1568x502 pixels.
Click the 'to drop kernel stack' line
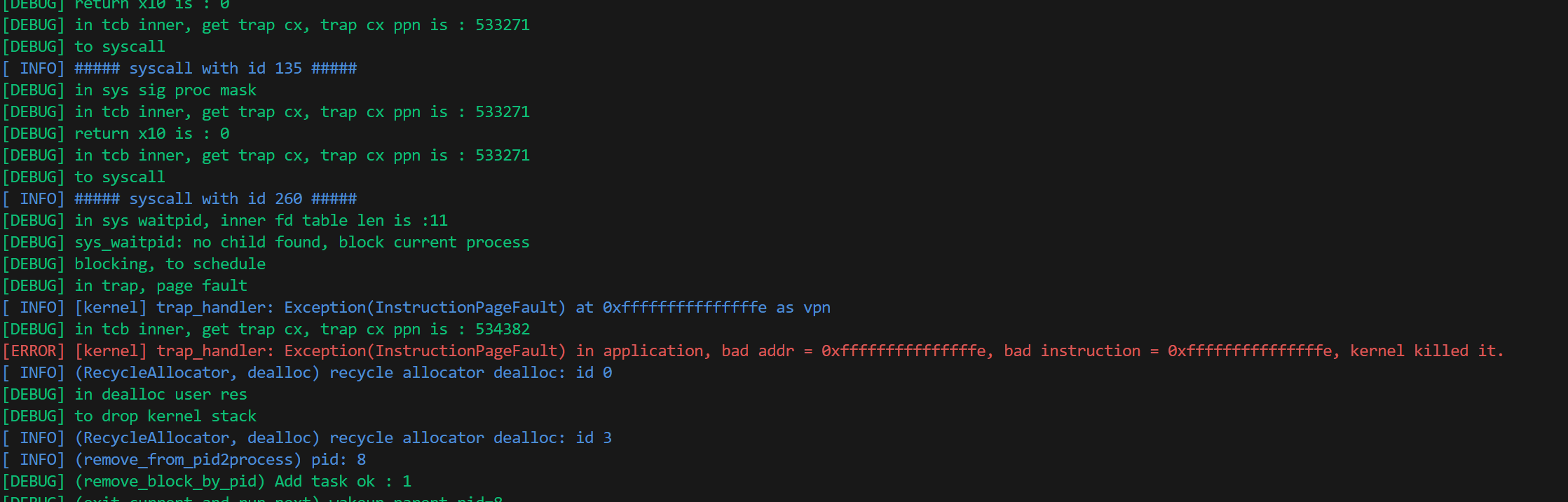point(165,416)
